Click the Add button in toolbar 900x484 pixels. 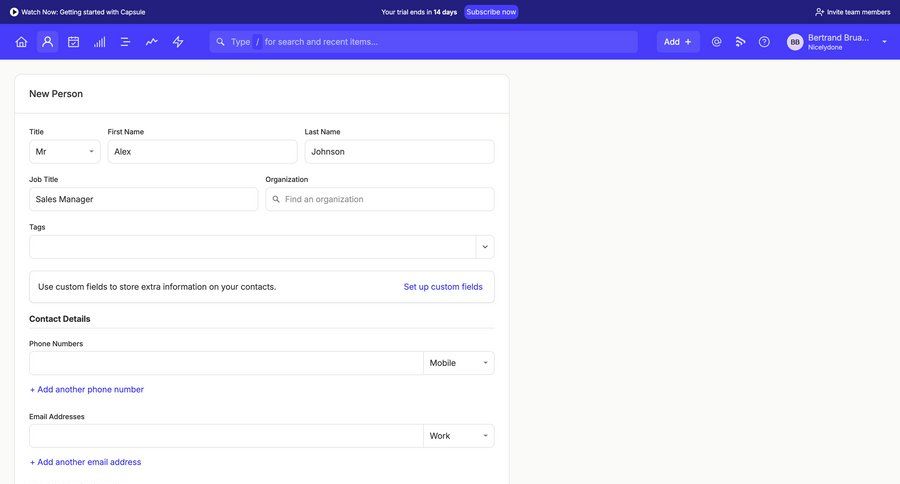(x=678, y=42)
